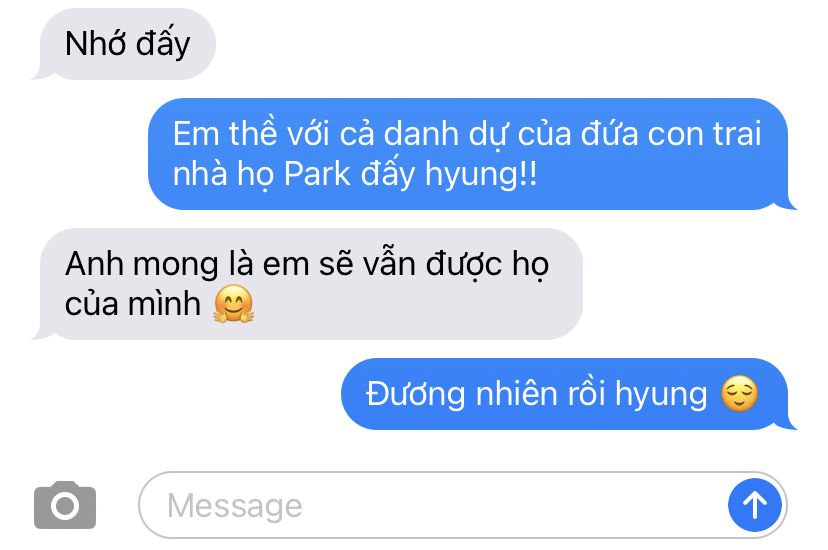Tap "Anh mong" at start of gray message

coord(142,264)
